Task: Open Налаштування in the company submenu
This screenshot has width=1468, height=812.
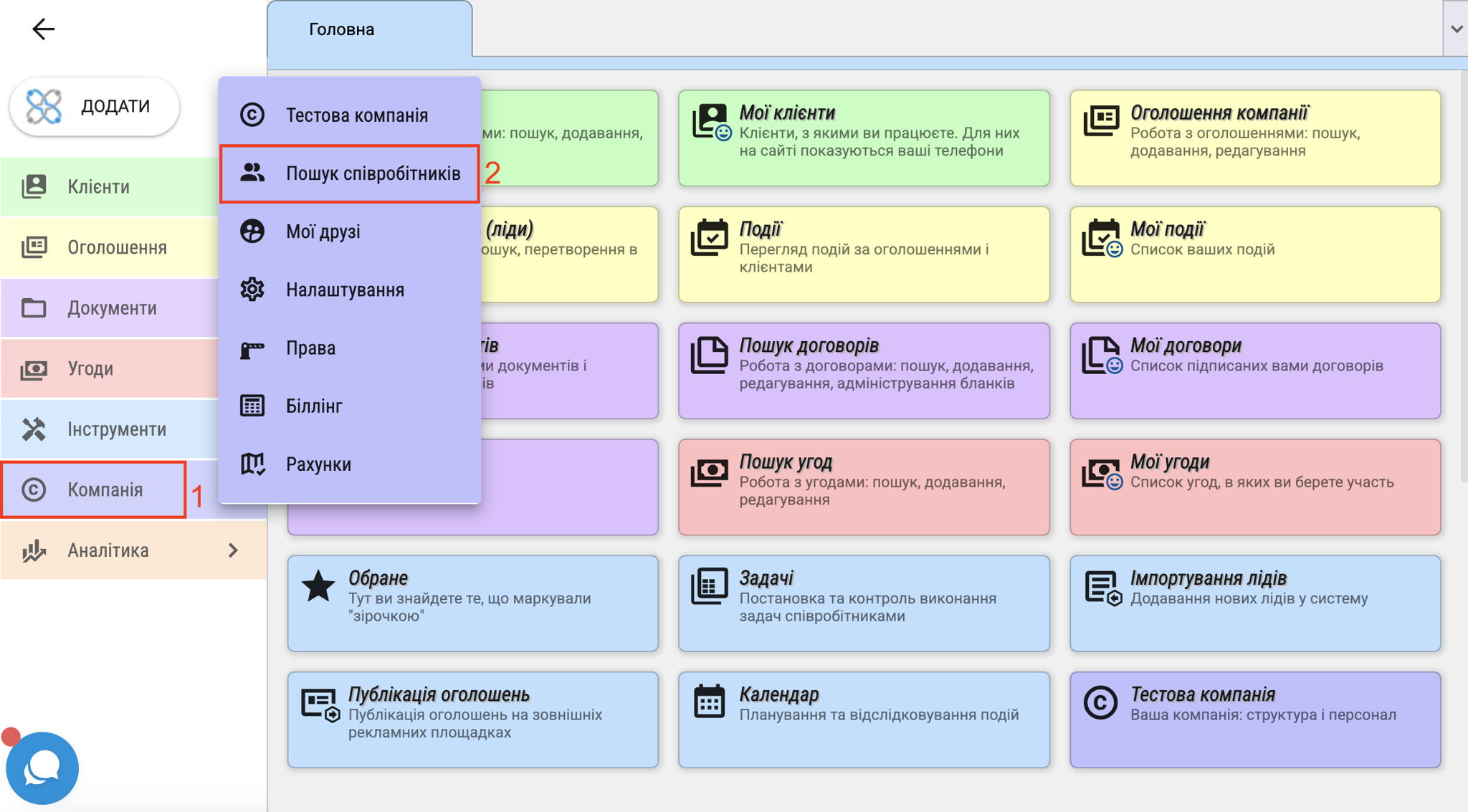Action: pyautogui.click(x=350, y=290)
